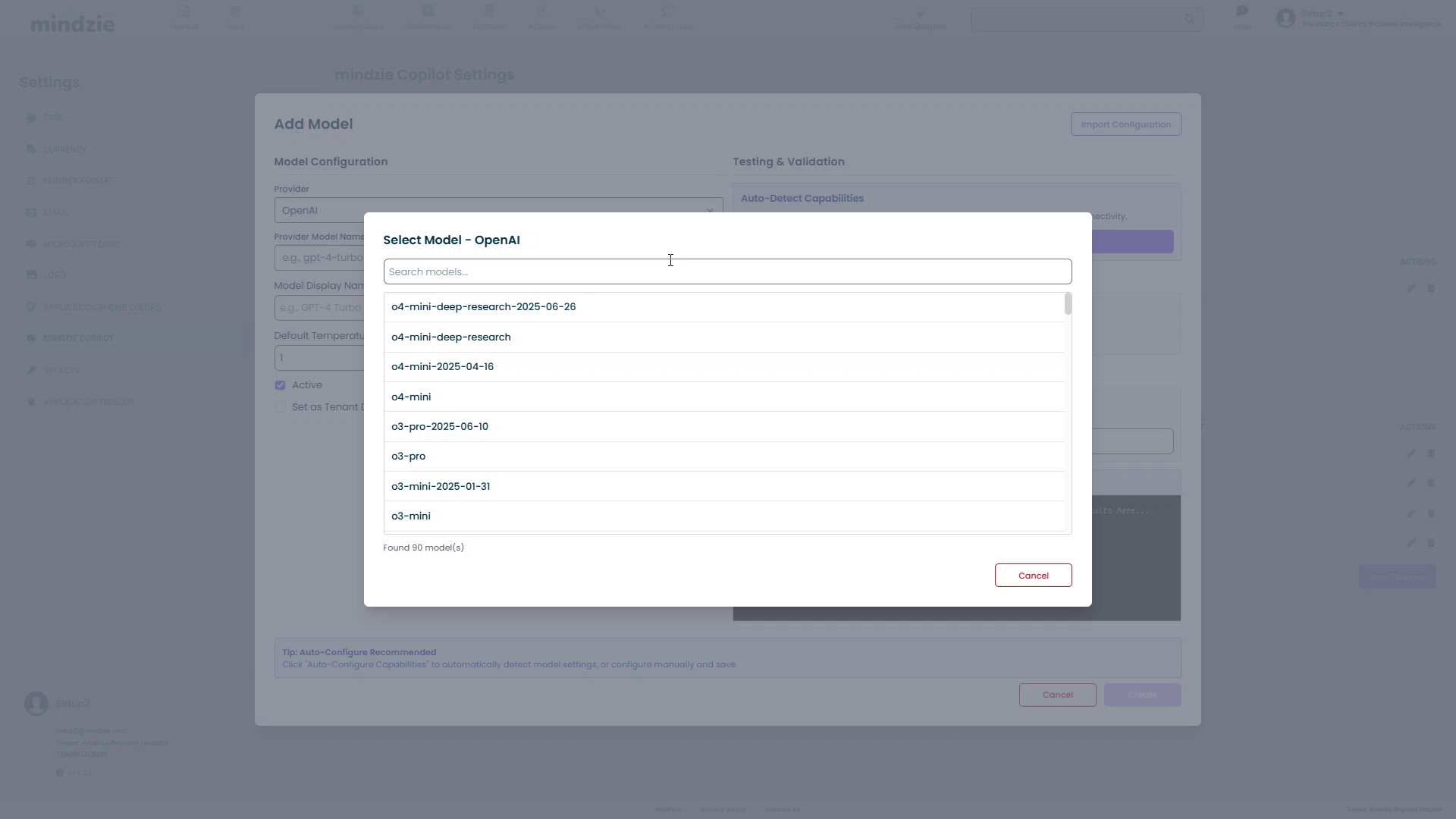This screenshot has height=819, width=1456.
Task: Uncheck the Active checkbox
Action: pyautogui.click(x=281, y=385)
